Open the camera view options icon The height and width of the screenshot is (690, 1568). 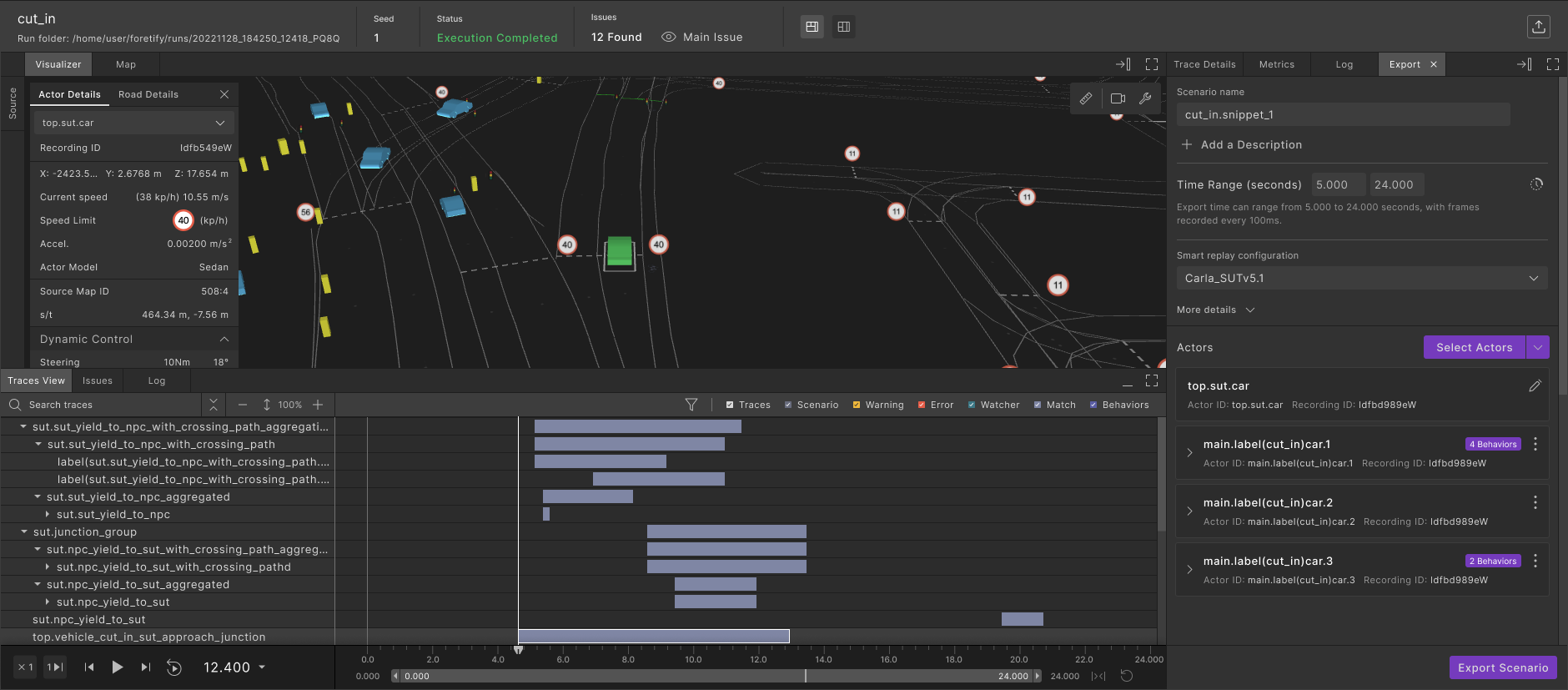(x=1118, y=98)
